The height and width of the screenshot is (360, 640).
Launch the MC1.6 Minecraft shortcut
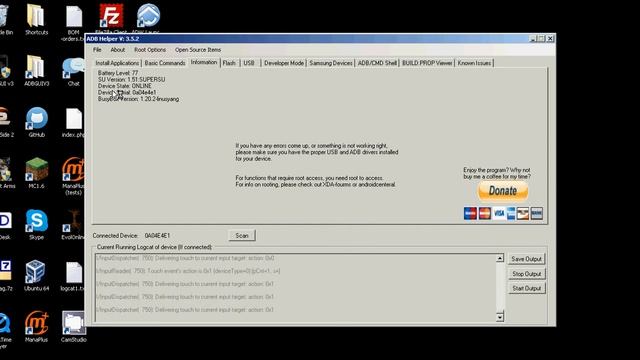click(36, 173)
